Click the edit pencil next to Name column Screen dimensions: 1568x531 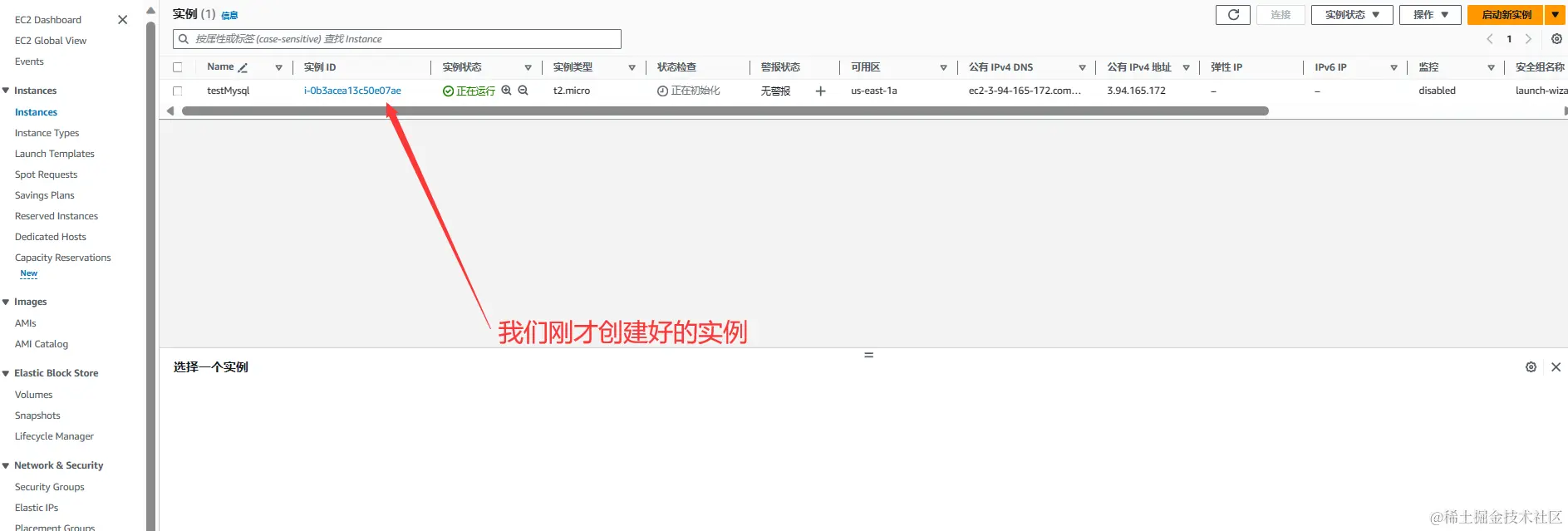click(243, 67)
